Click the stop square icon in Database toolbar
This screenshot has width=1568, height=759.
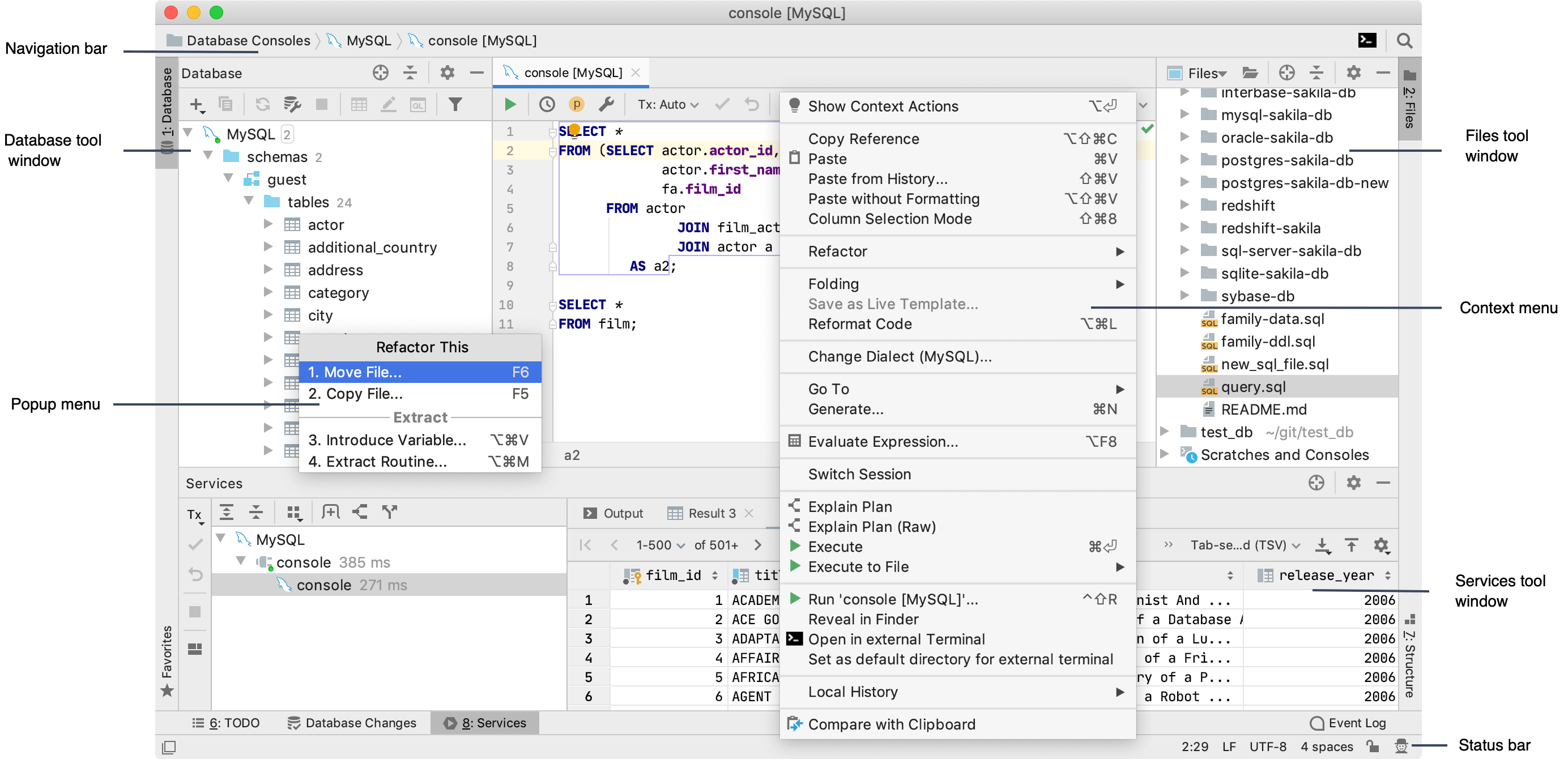(322, 105)
